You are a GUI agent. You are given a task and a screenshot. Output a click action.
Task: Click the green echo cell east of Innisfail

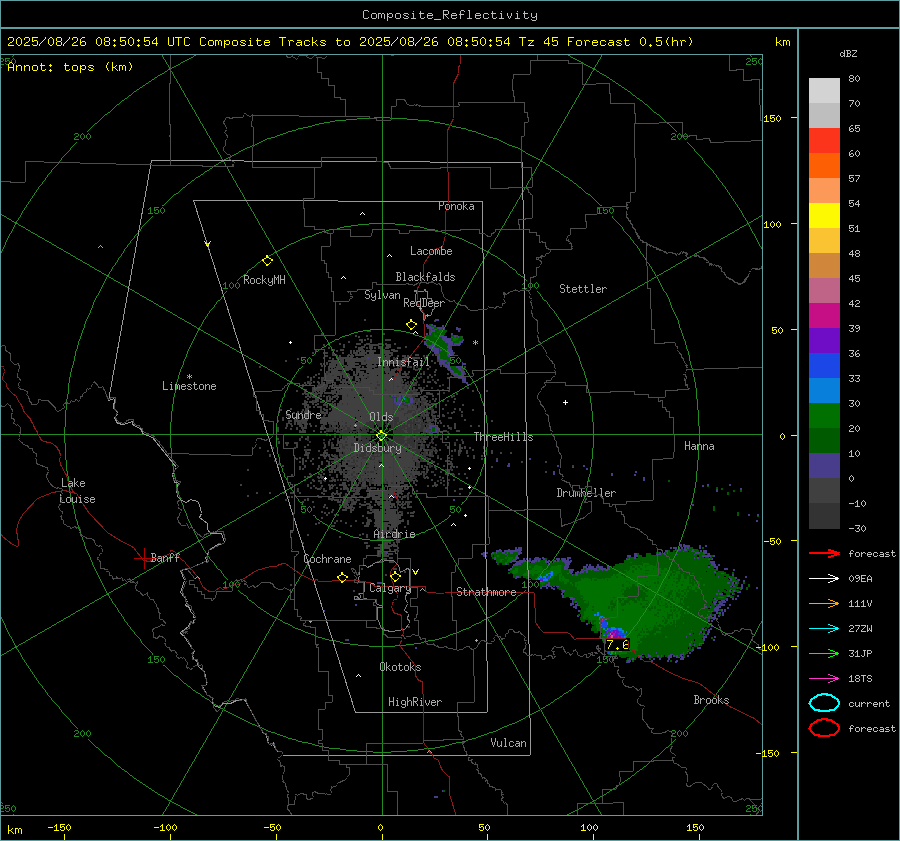(x=444, y=349)
